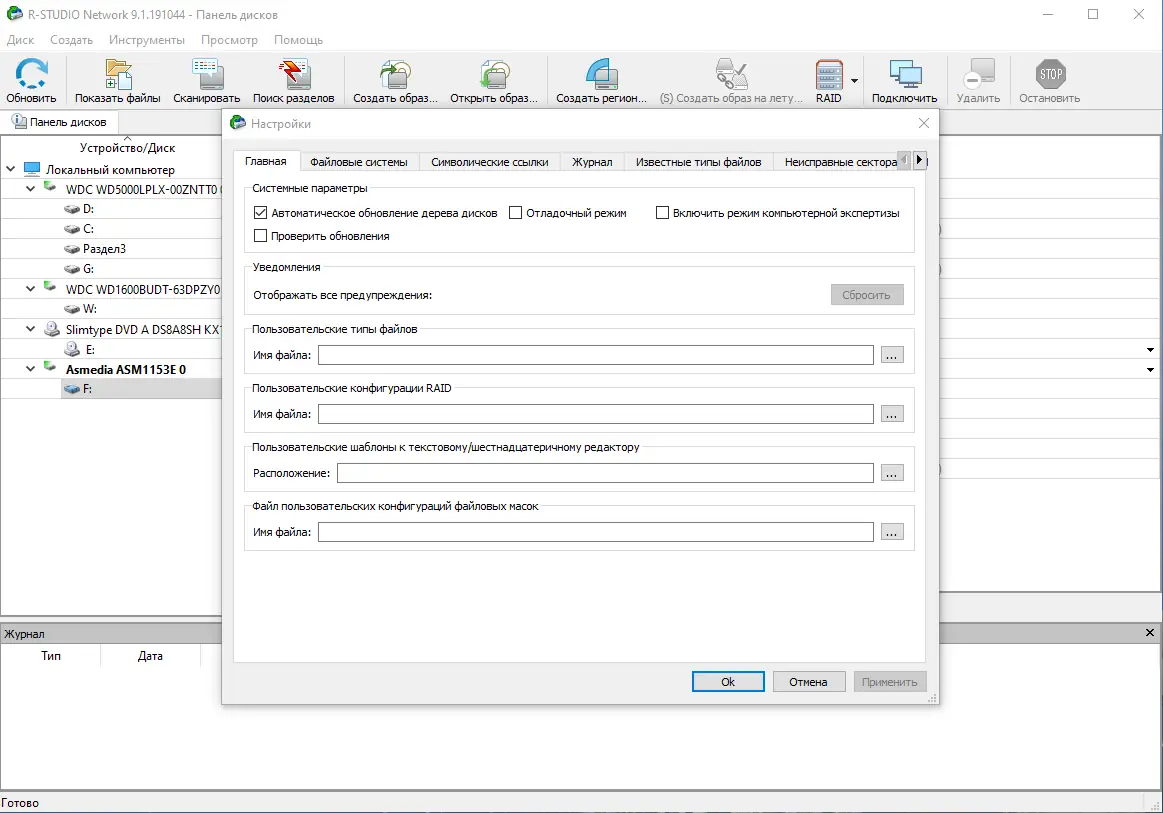Screen dimensions: 1163x813
Task: Select the G: partition icon
Action: click(72, 269)
